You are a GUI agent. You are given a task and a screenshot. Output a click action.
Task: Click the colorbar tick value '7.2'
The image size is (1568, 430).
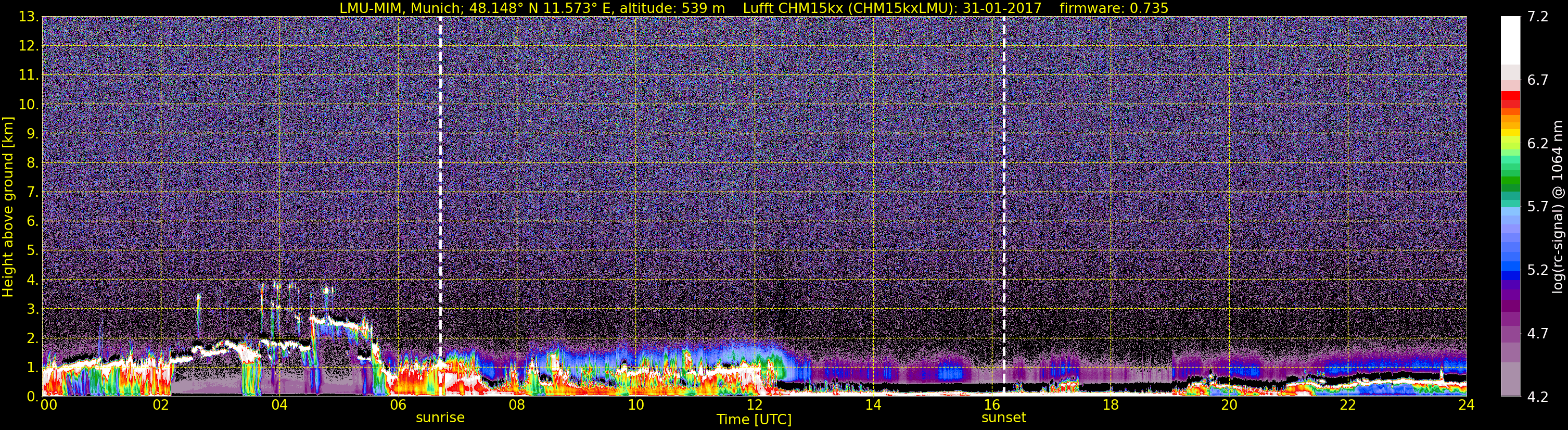(1538, 17)
